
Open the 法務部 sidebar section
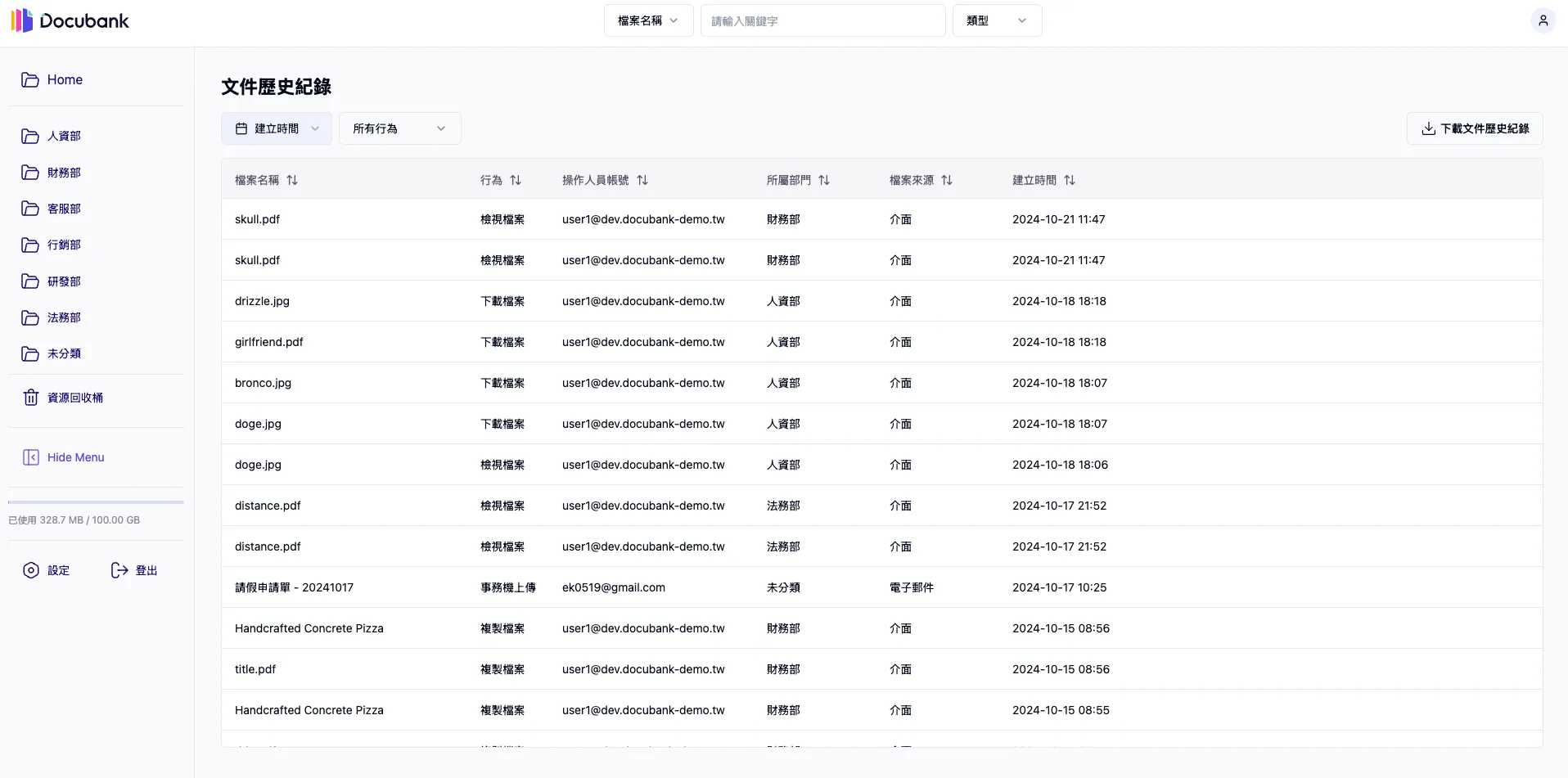(63, 317)
